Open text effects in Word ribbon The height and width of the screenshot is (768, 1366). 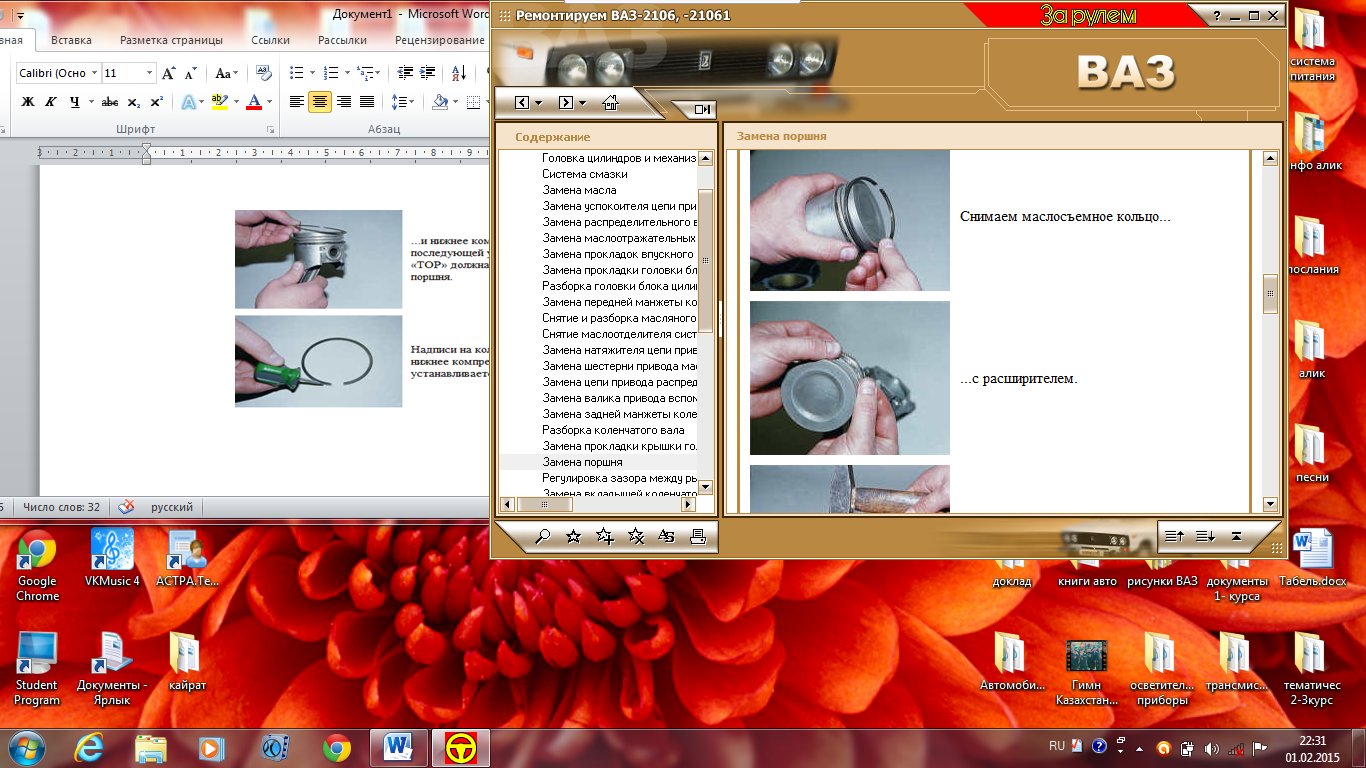pos(188,102)
